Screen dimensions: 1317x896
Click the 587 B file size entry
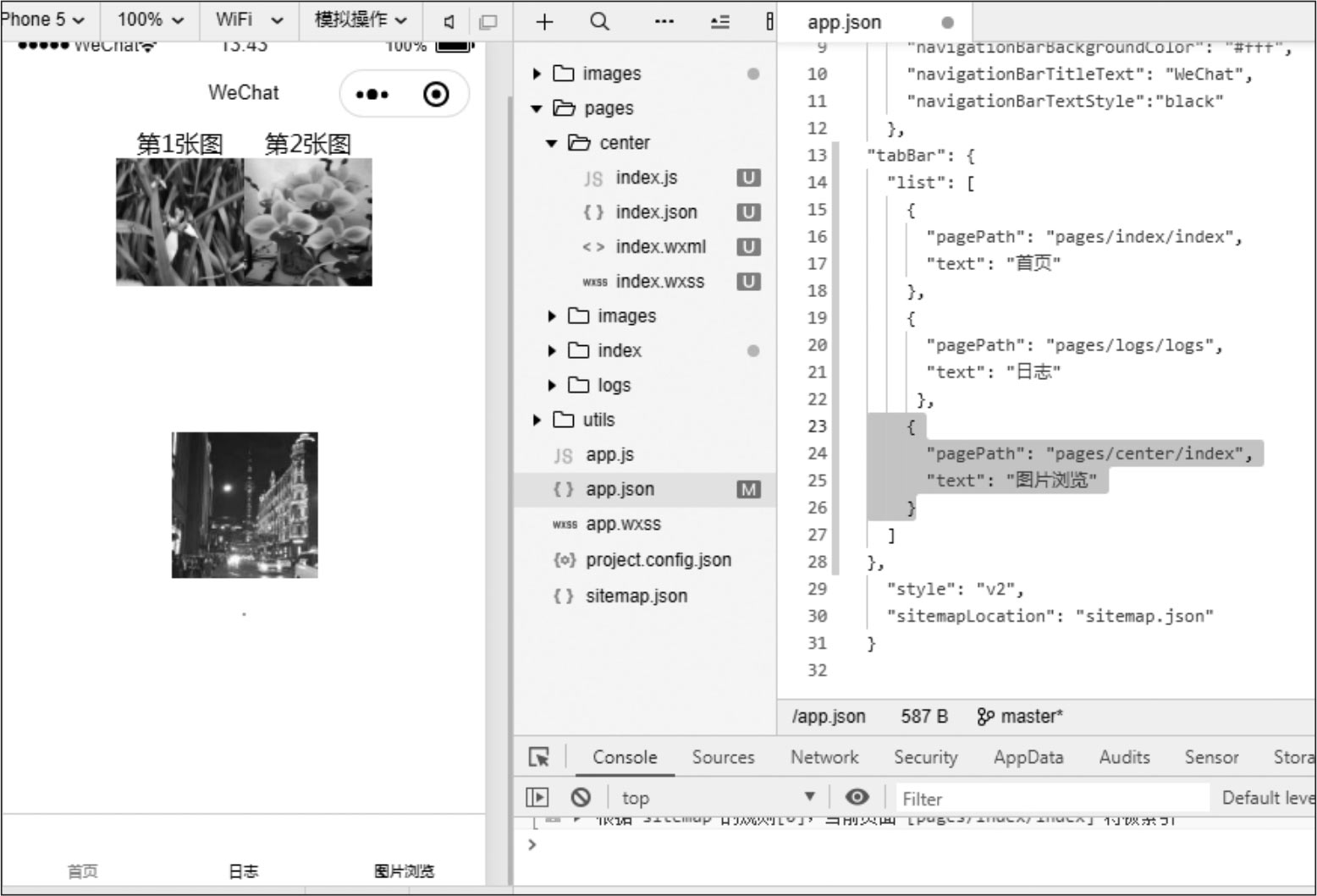point(924,717)
